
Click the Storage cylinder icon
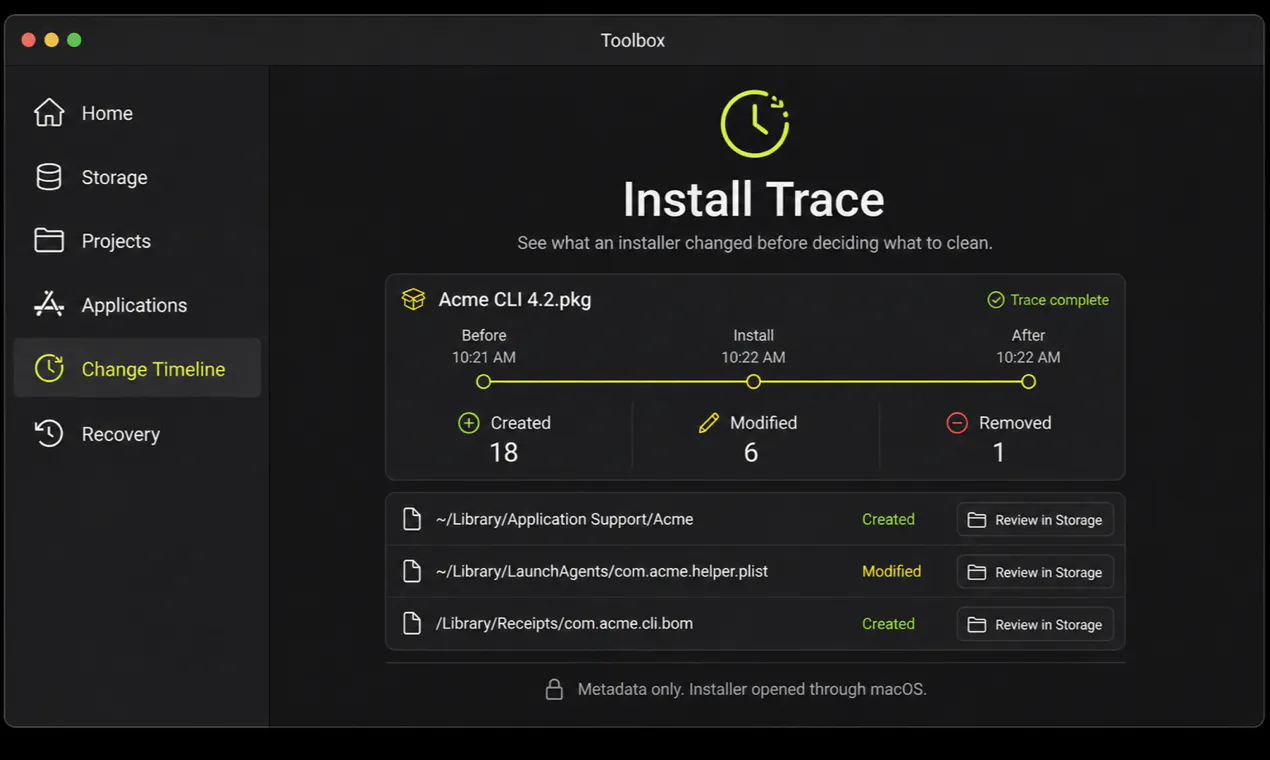[x=49, y=177]
